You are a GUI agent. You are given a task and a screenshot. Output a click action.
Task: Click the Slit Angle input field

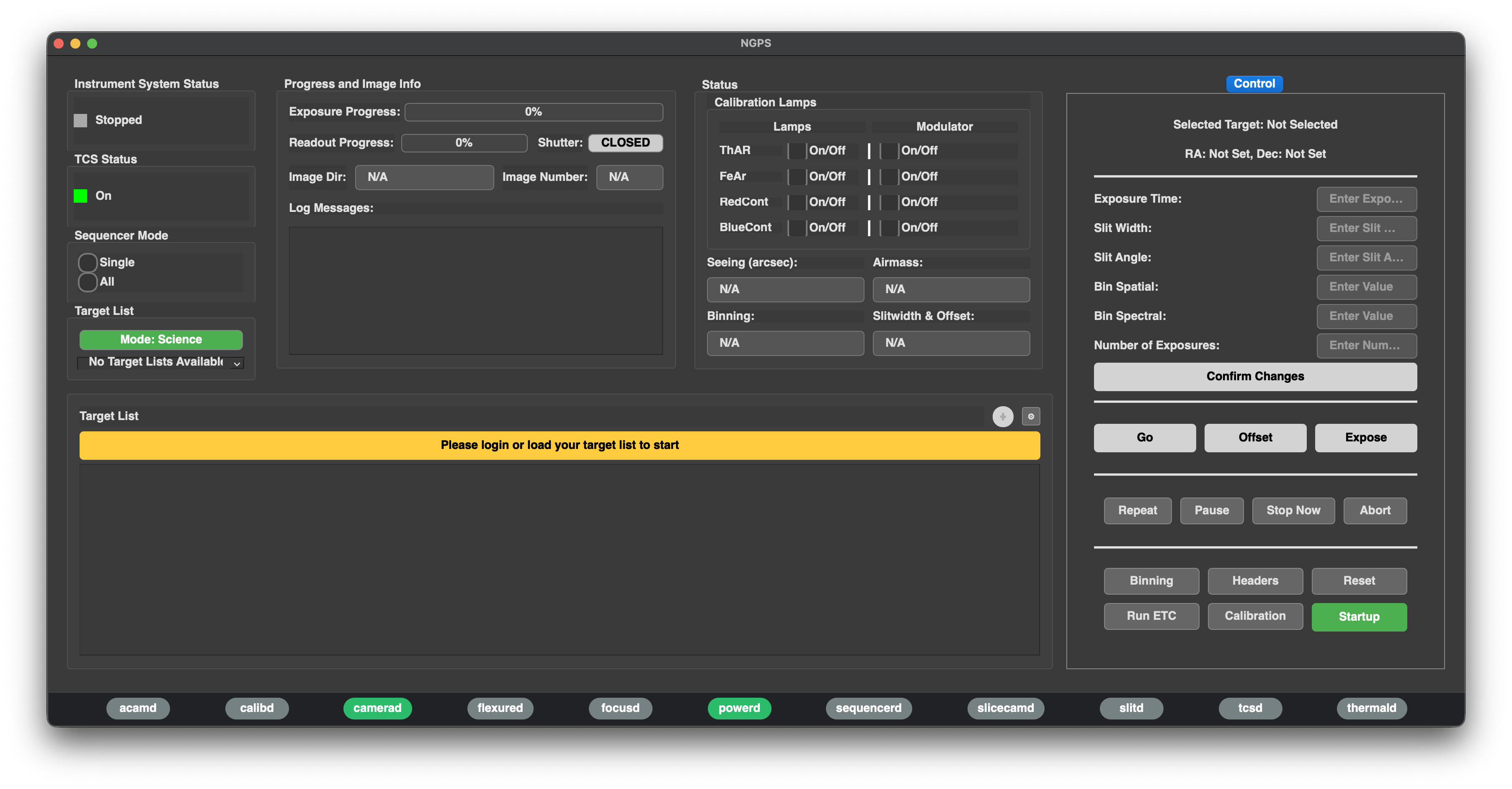pos(1366,258)
